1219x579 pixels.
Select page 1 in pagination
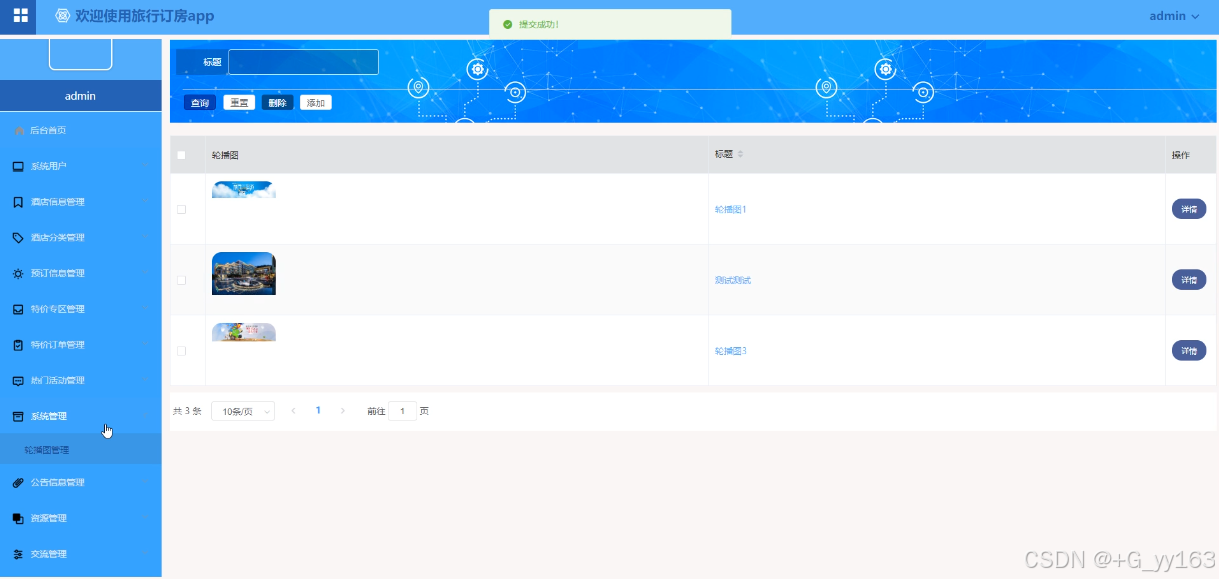coord(318,411)
